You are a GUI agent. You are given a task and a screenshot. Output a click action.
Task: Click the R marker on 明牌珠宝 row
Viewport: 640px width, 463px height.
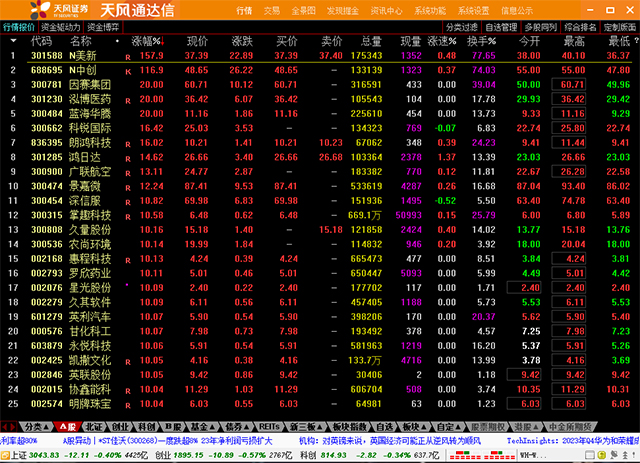pos(128,406)
